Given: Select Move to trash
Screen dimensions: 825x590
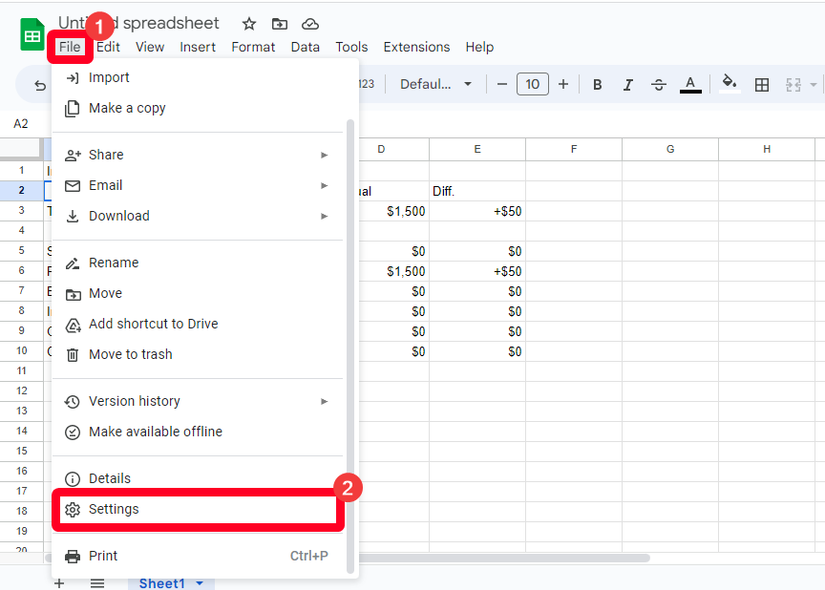Looking at the screenshot, I should point(198,354).
